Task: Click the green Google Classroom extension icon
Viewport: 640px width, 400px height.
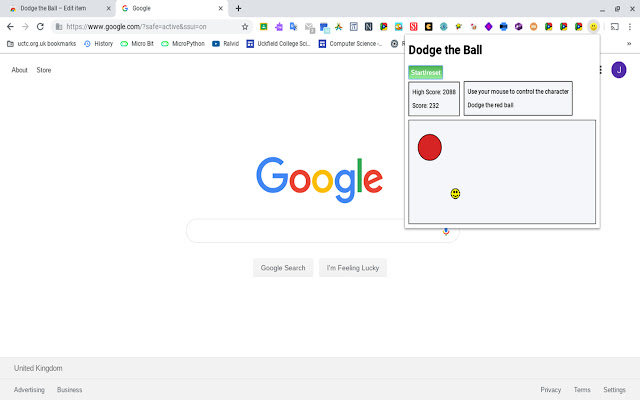Action: (x=264, y=27)
